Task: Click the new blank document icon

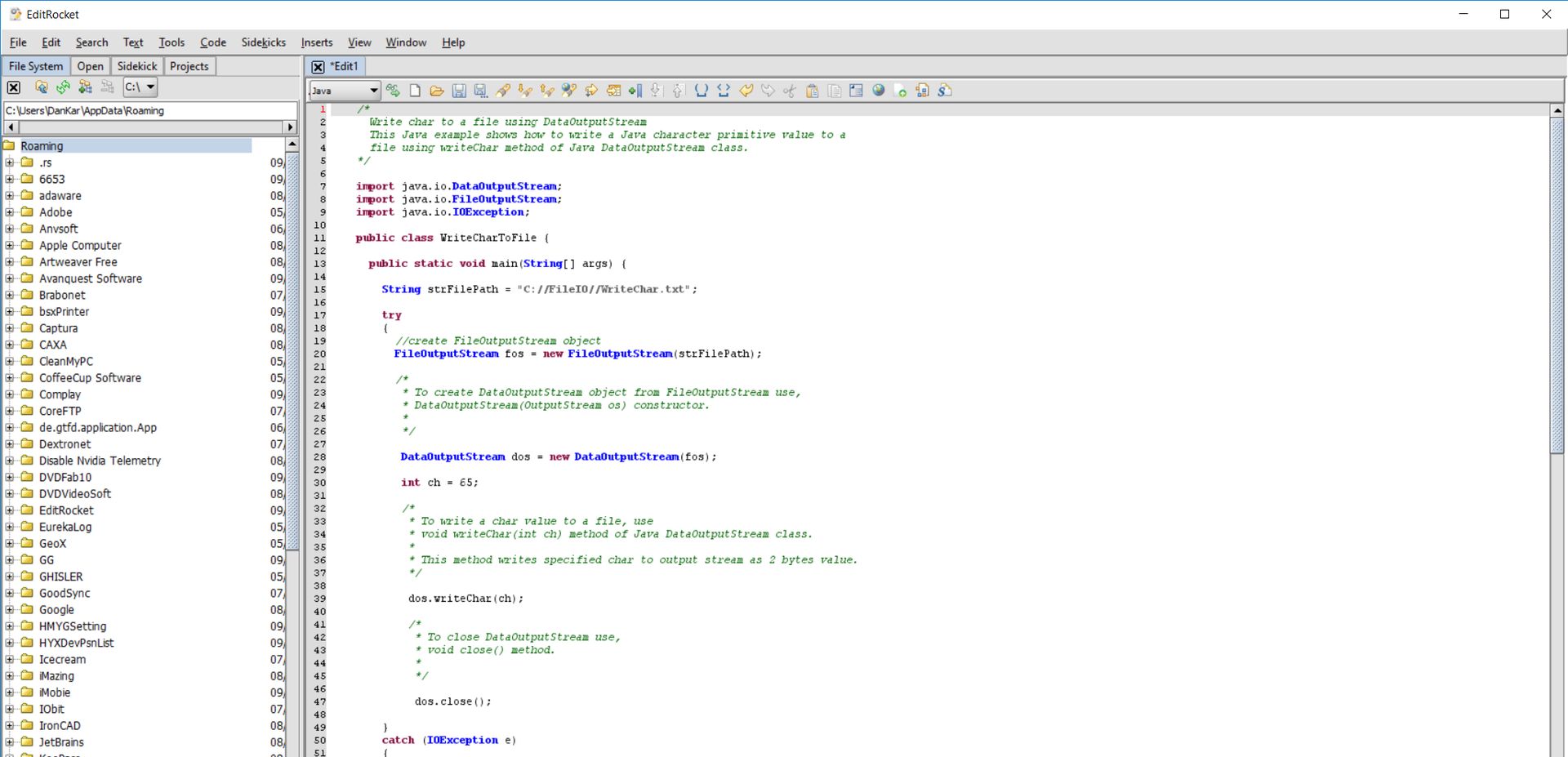Action: [x=415, y=91]
